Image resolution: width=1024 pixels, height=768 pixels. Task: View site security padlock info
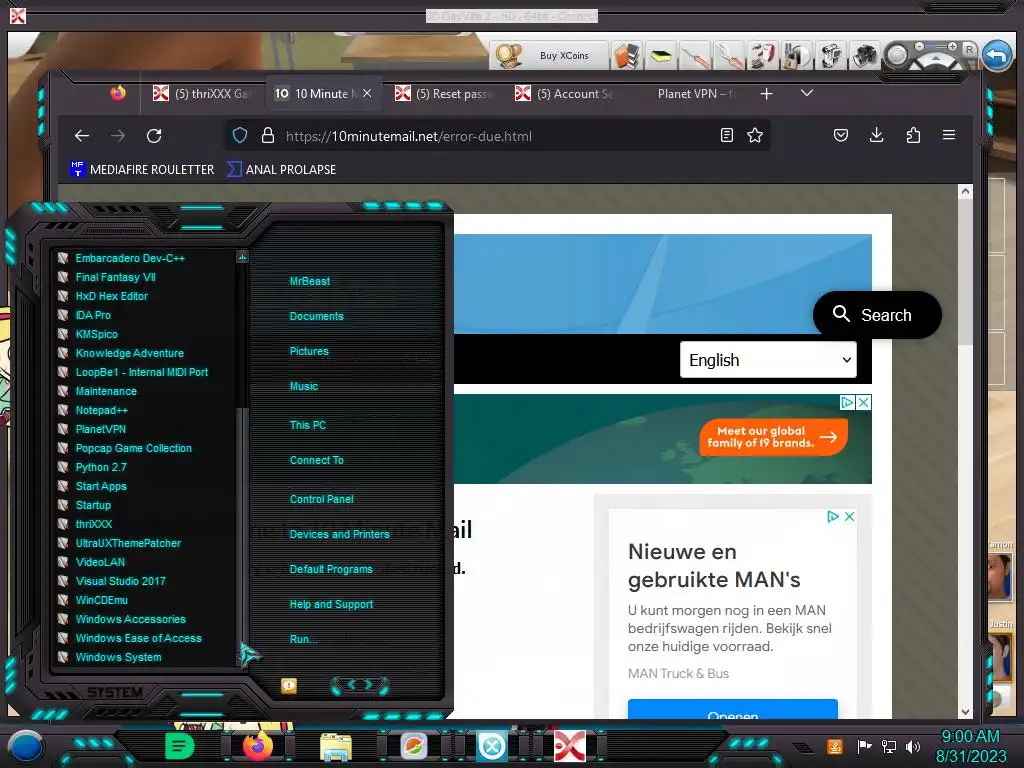(x=268, y=135)
